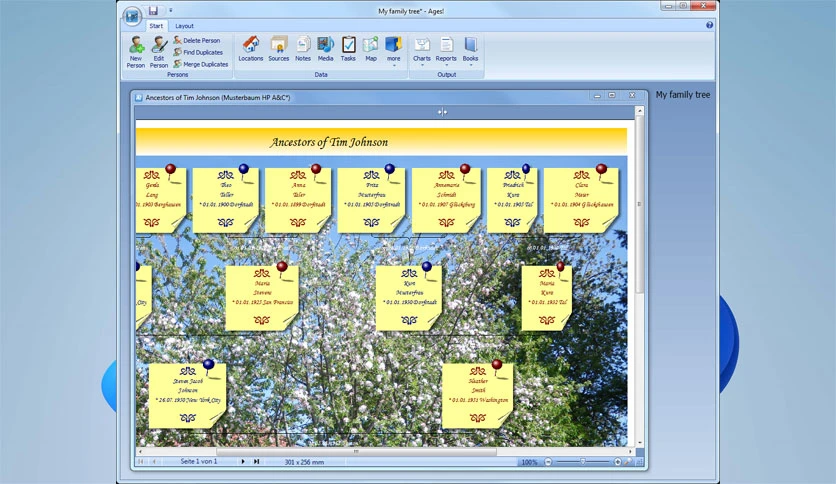Click Merge Duplicates in the ribbon
Image resolution: width=836 pixels, height=484 pixels.
[x=200, y=64]
